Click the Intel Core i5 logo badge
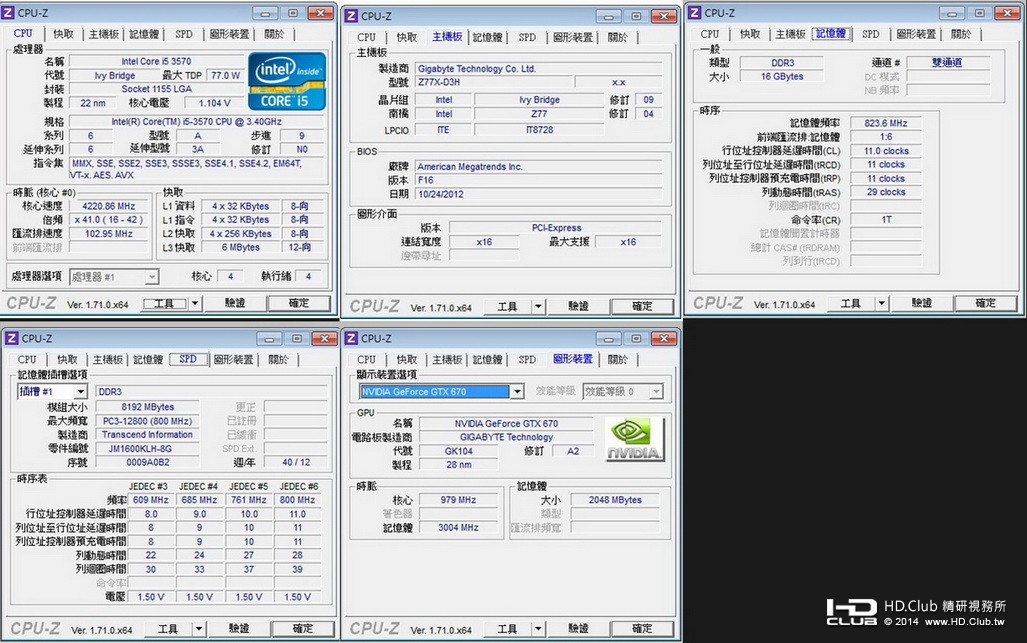 coord(287,81)
